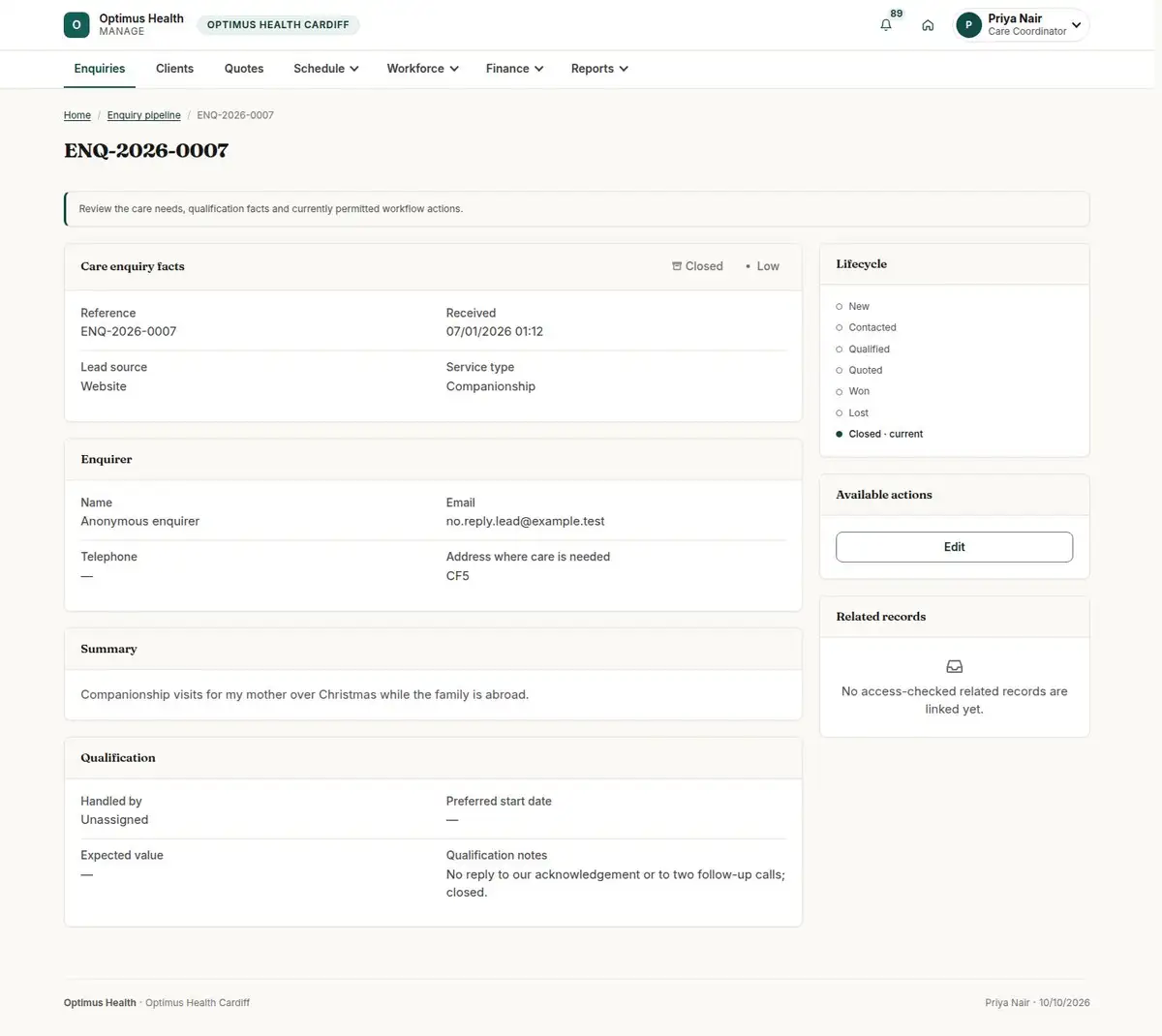Open the user account chevron menu

tap(1076, 25)
